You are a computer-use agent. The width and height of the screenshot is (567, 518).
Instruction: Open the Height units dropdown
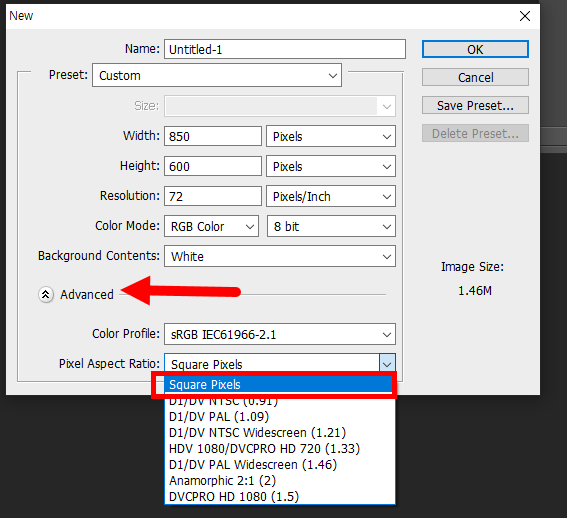coord(331,166)
